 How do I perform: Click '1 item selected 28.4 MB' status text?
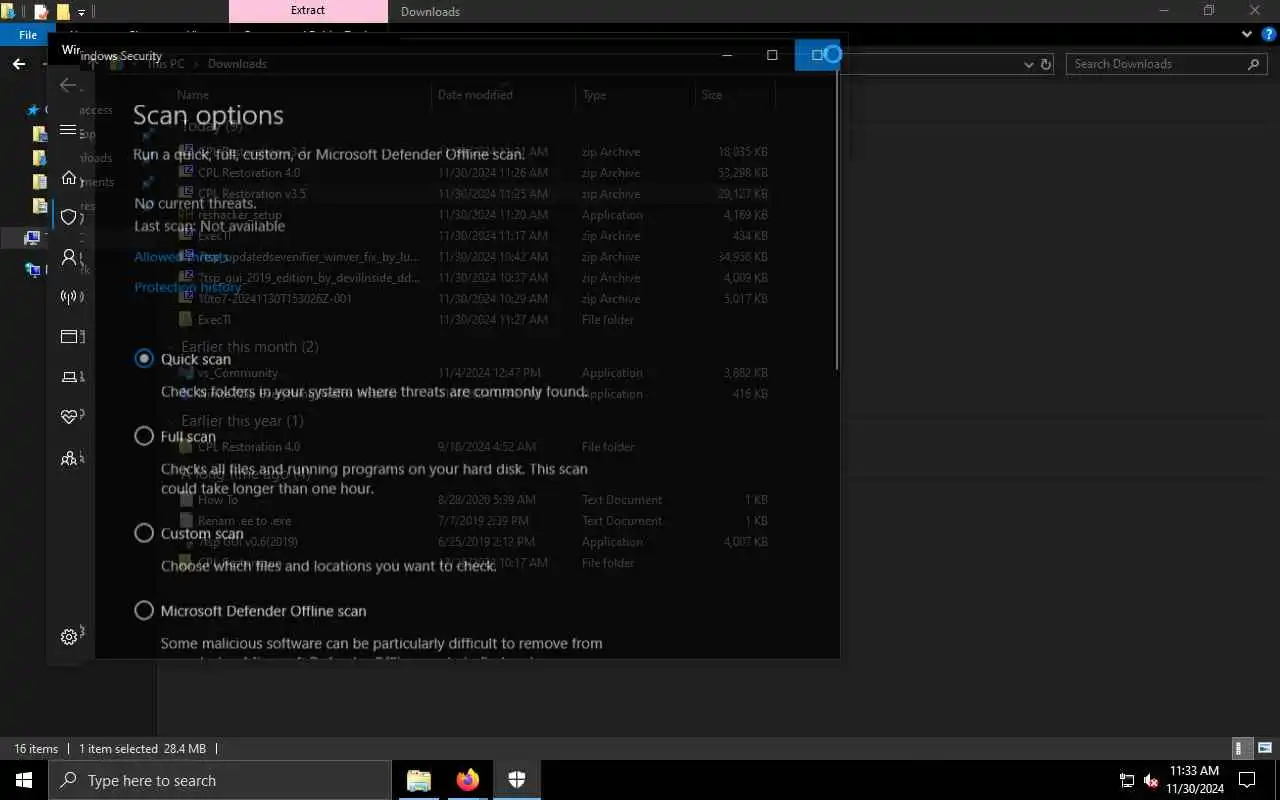tap(142, 748)
